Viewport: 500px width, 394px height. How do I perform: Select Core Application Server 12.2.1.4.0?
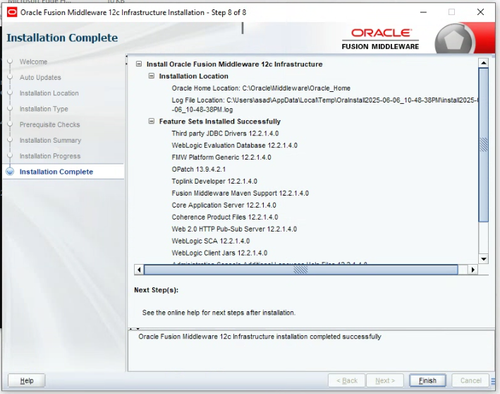tap(224, 205)
